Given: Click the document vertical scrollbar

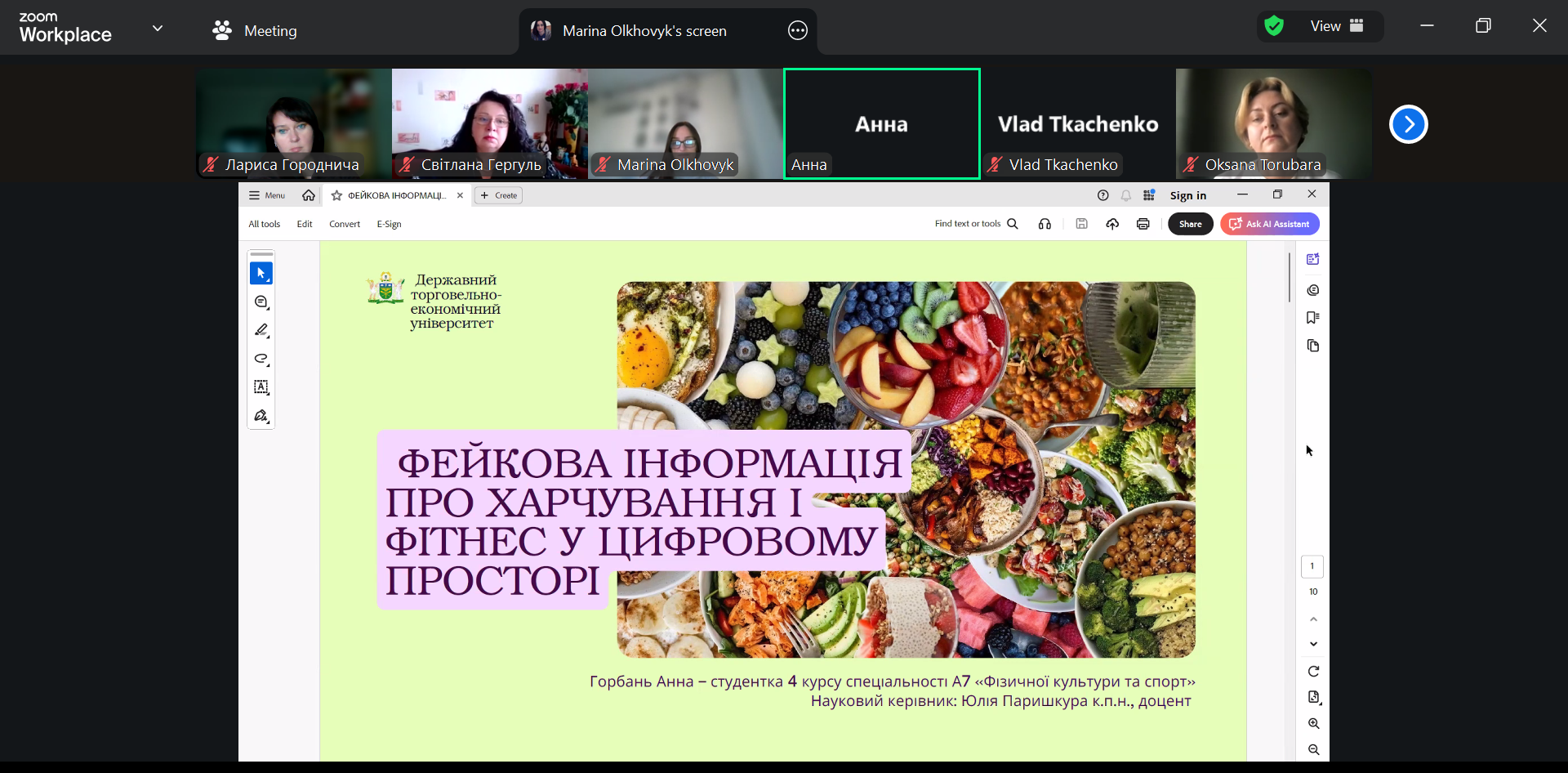Looking at the screenshot, I should (x=1289, y=278).
